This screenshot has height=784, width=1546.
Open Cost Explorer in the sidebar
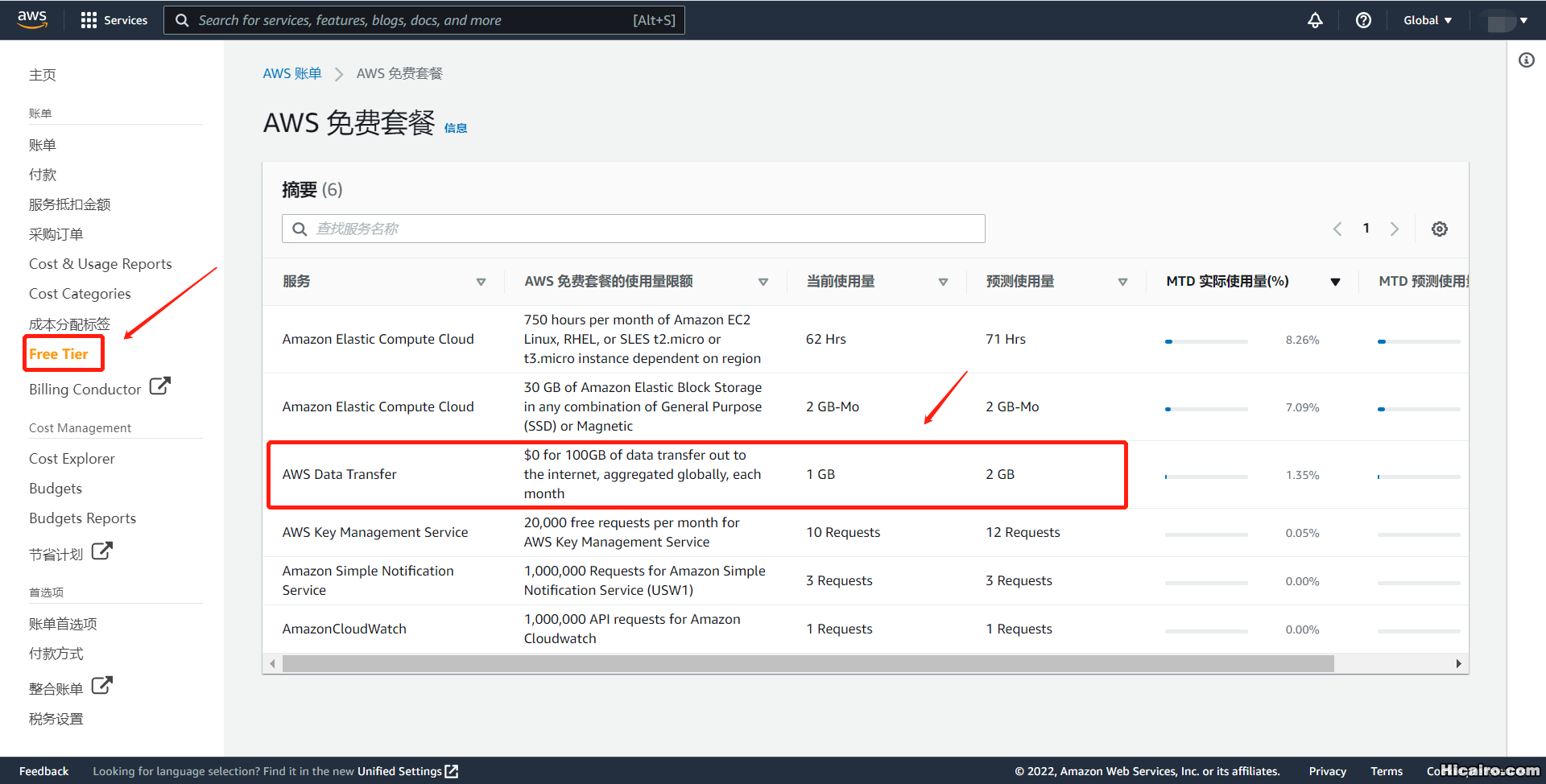pyautogui.click(x=72, y=459)
